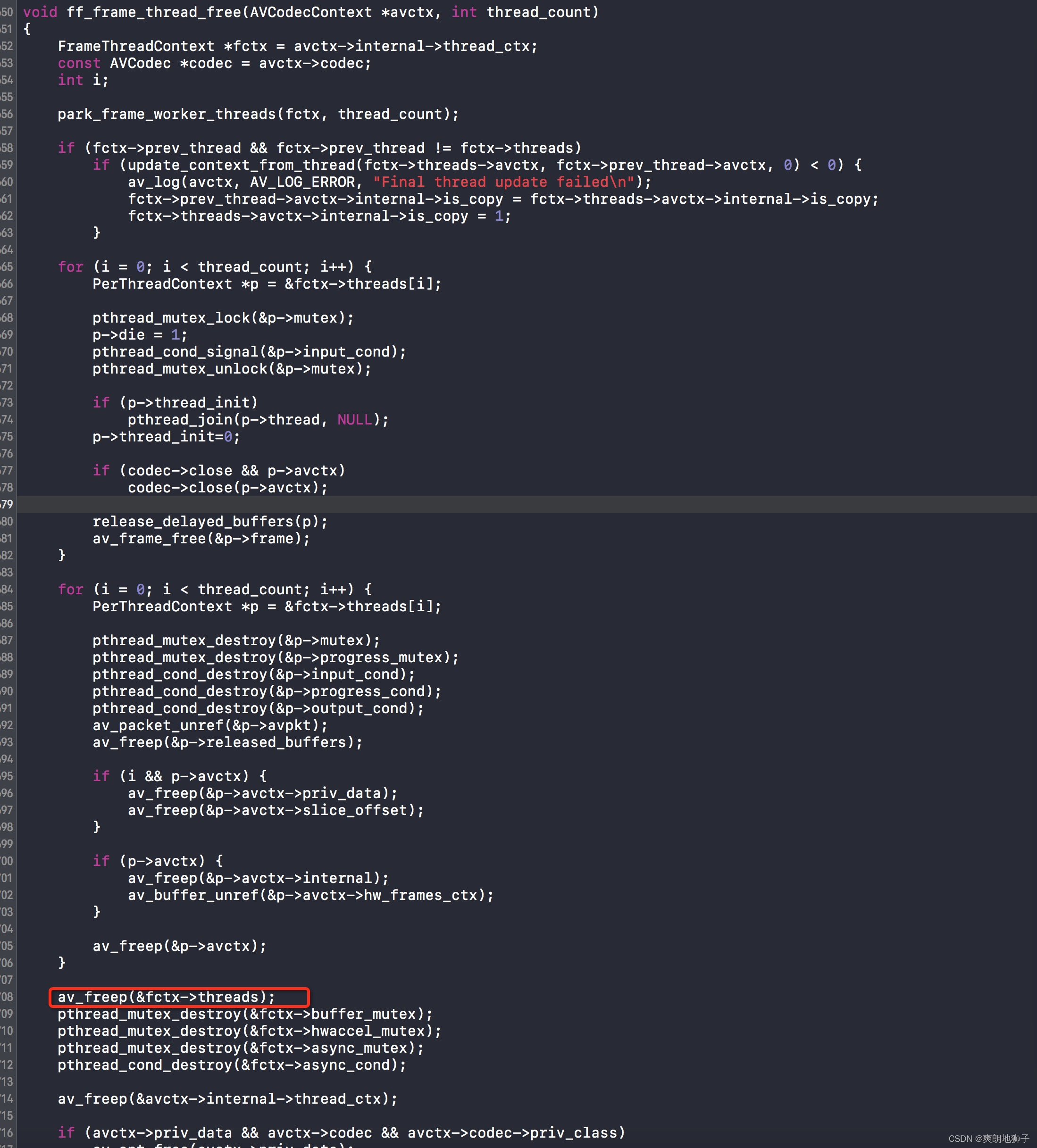Click the 'if (p->thread_init)' line
Viewport: 1037px width, 1148px height.
click(176, 403)
